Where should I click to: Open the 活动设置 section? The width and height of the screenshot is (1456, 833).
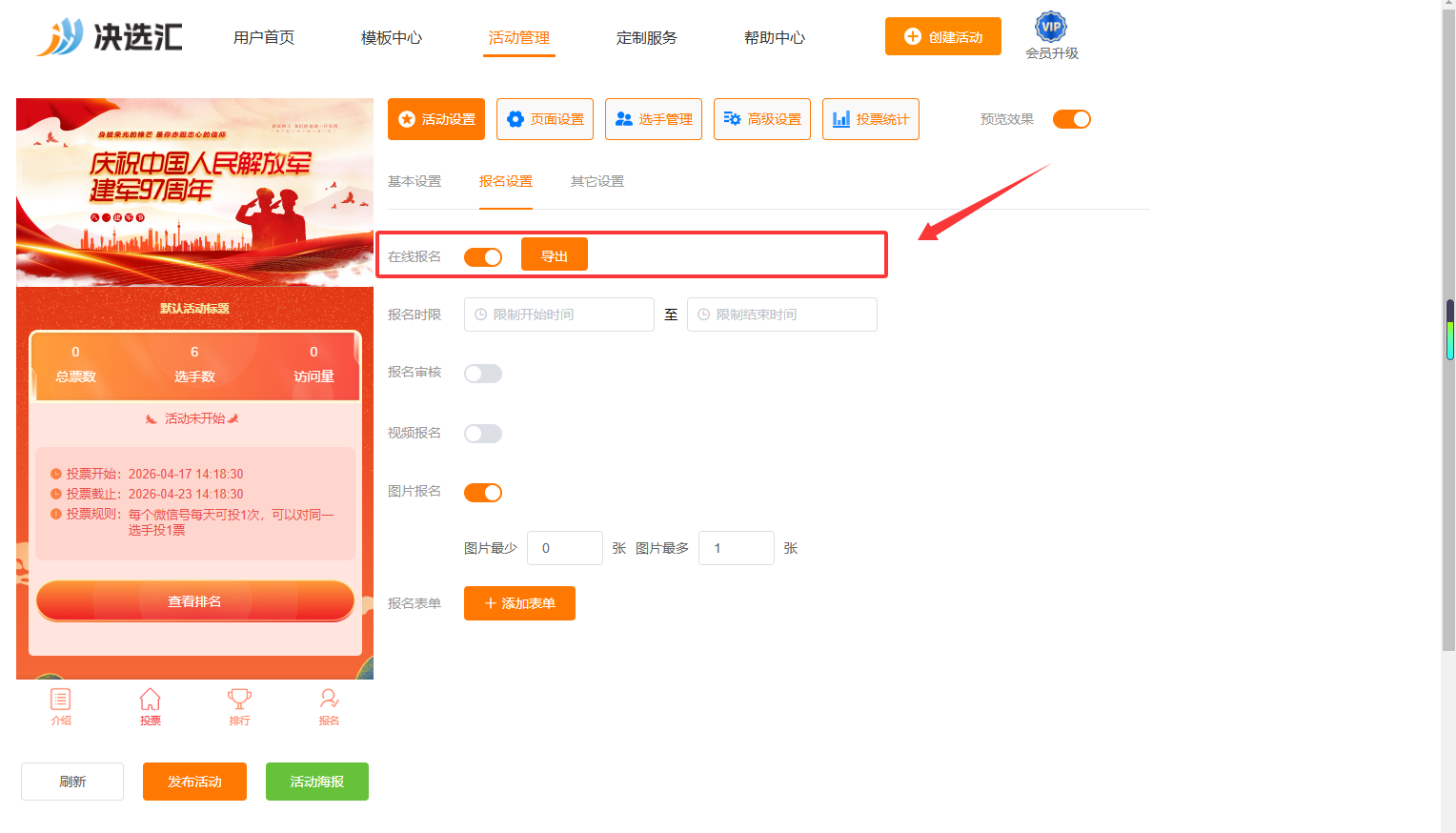point(436,119)
